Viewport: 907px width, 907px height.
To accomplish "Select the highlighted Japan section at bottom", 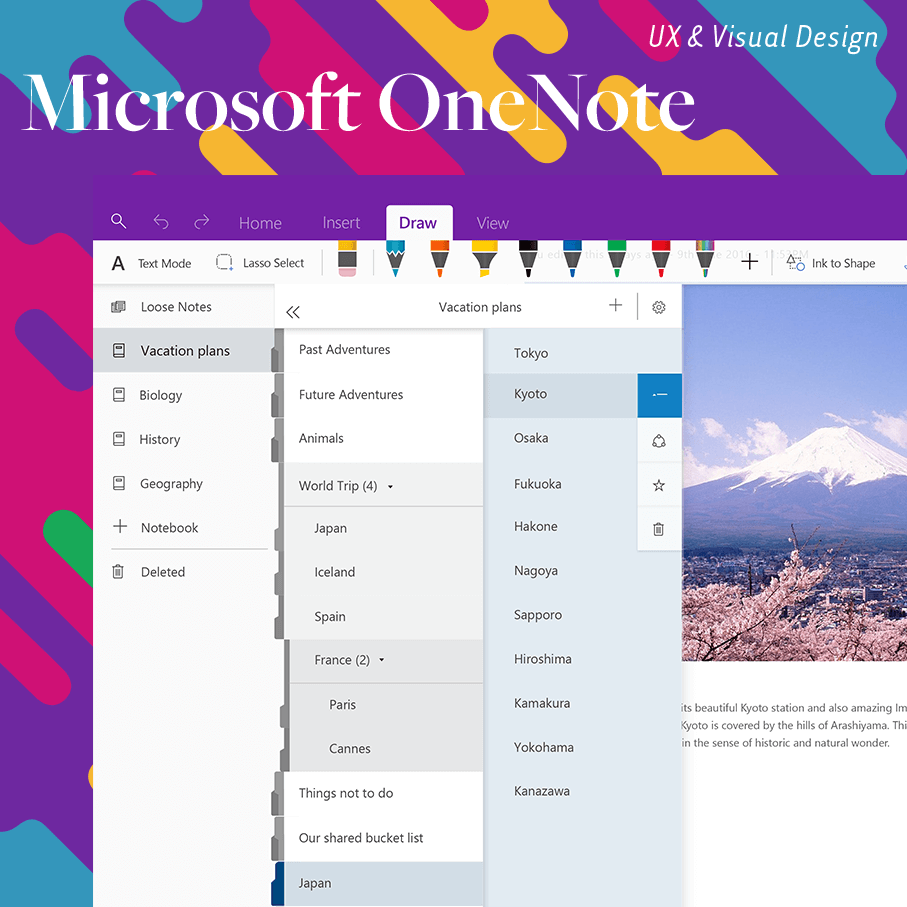I will point(383,883).
